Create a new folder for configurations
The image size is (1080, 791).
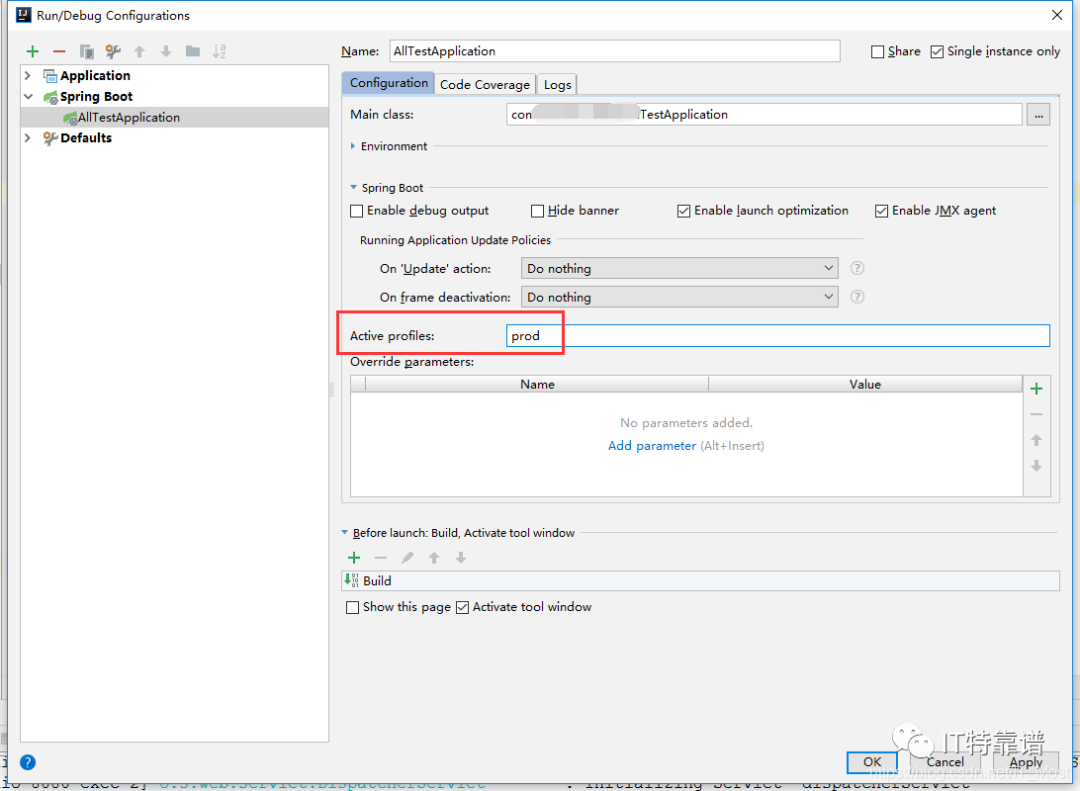click(x=193, y=52)
